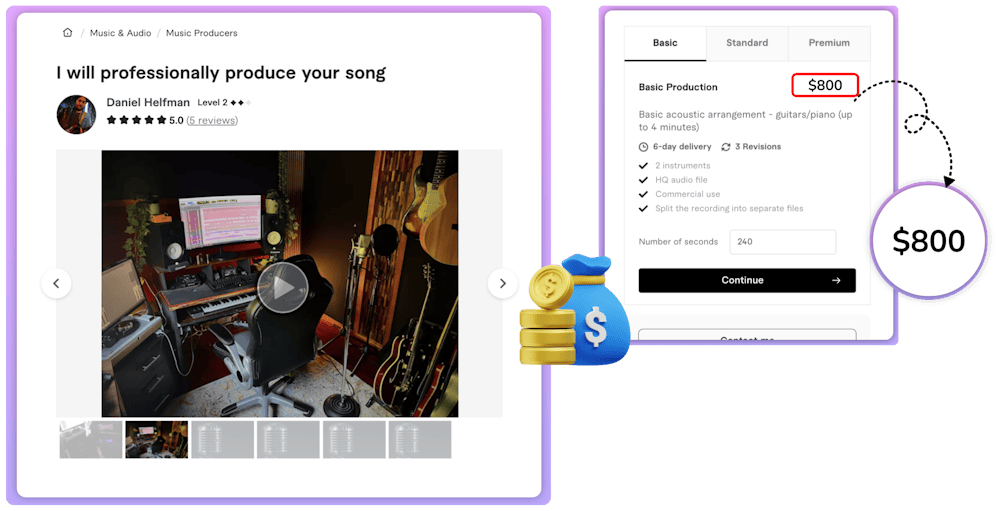Click the 6-day delivery clock icon
The image size is (998, 511).
click(x=643, y=147)
